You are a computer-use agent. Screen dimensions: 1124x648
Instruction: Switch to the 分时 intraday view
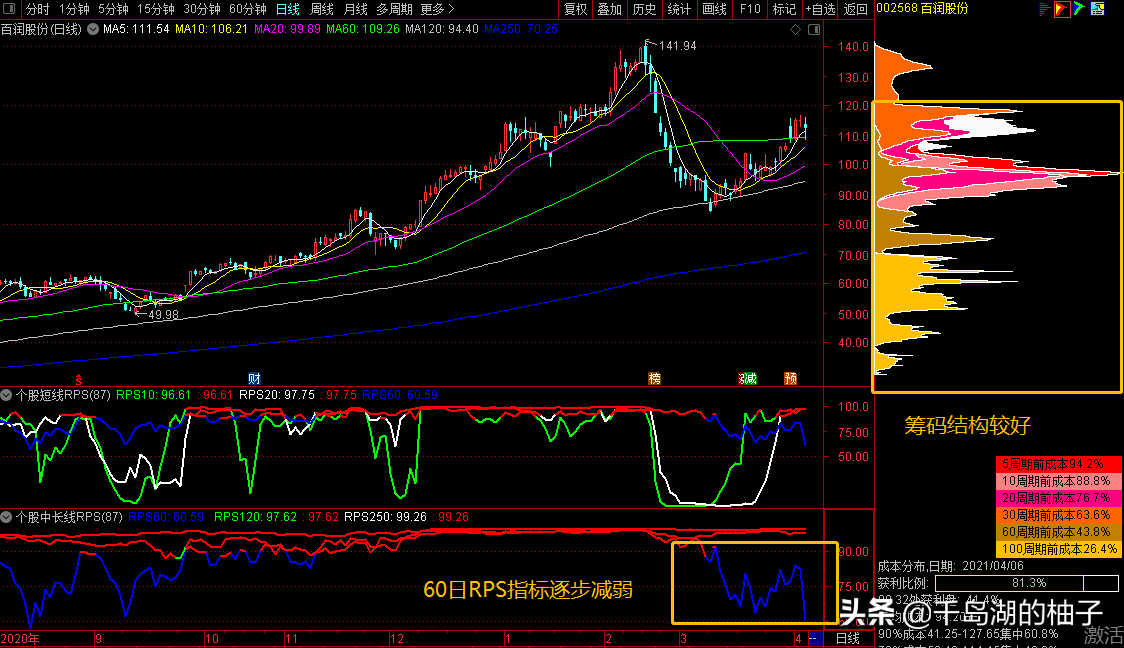coord(37,9)
